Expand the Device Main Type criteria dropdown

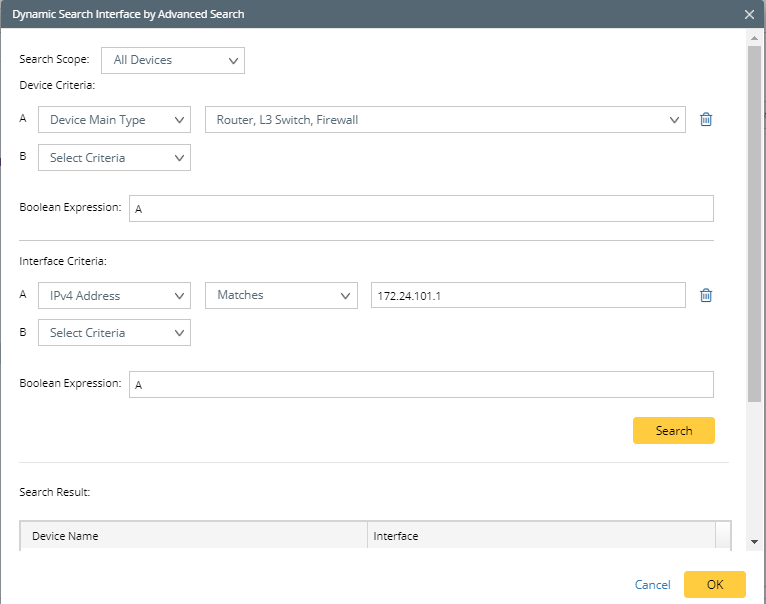(x=114, y=120)
